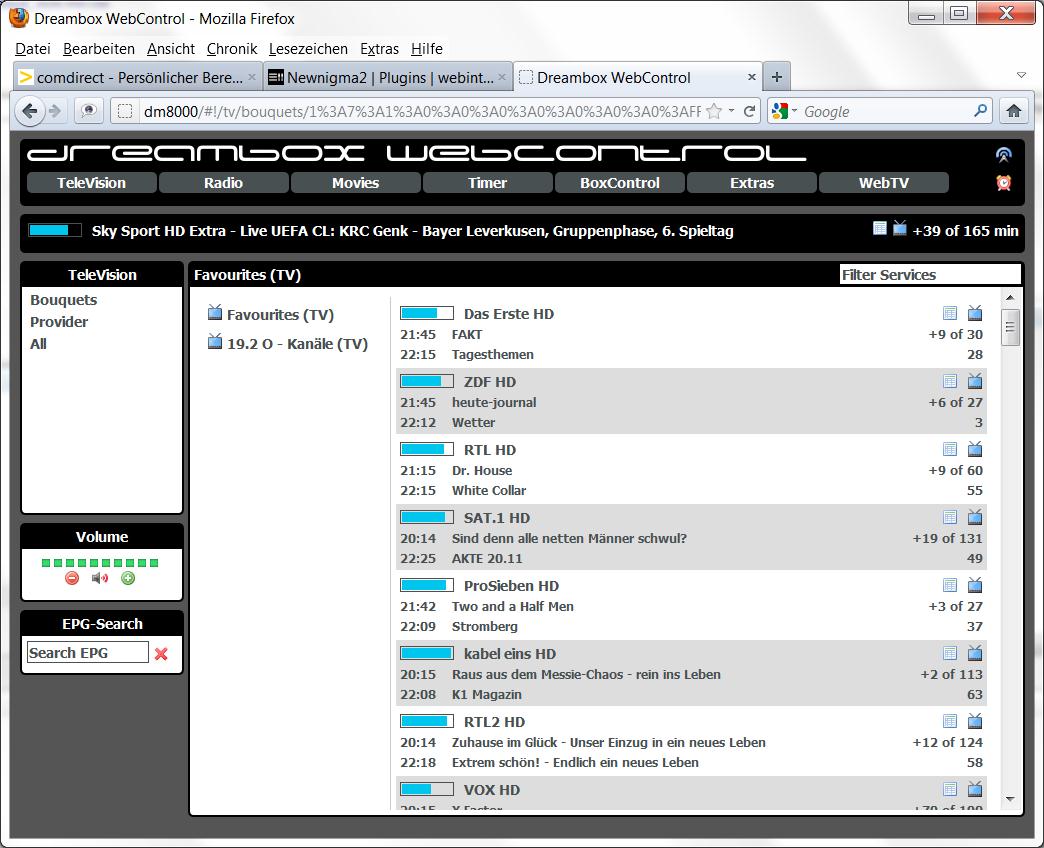Open EPG icon for ZDF HD
Viewport: 1044px width, 848px height.
click(950, 381)
